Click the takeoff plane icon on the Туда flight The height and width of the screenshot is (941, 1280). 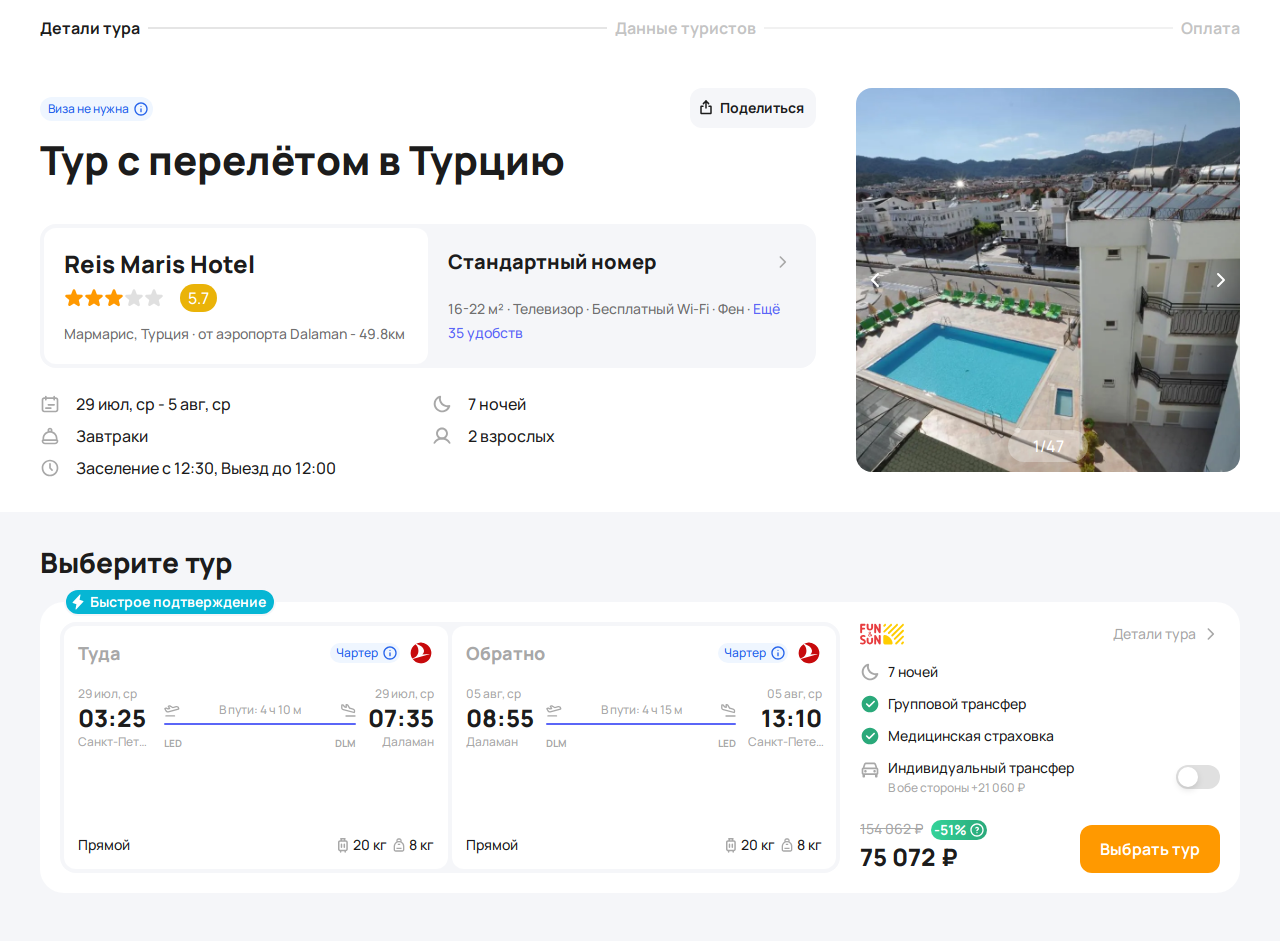click(x=172, y=710)
